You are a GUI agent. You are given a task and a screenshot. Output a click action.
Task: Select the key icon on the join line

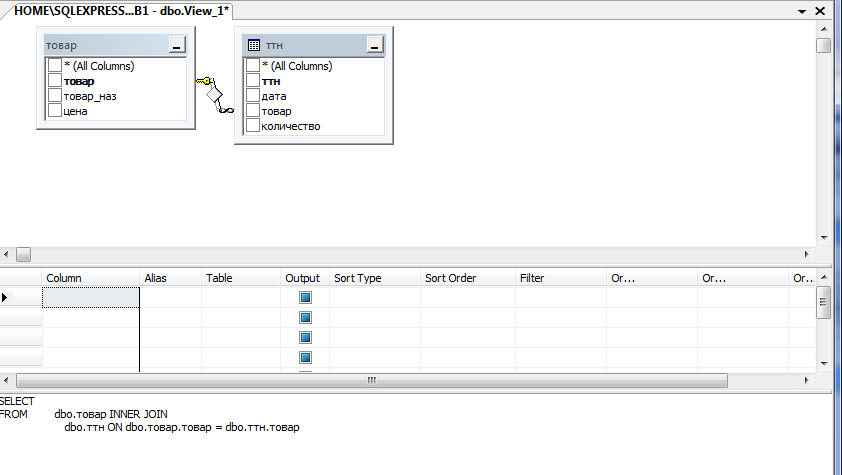click(x=204, y=81)
